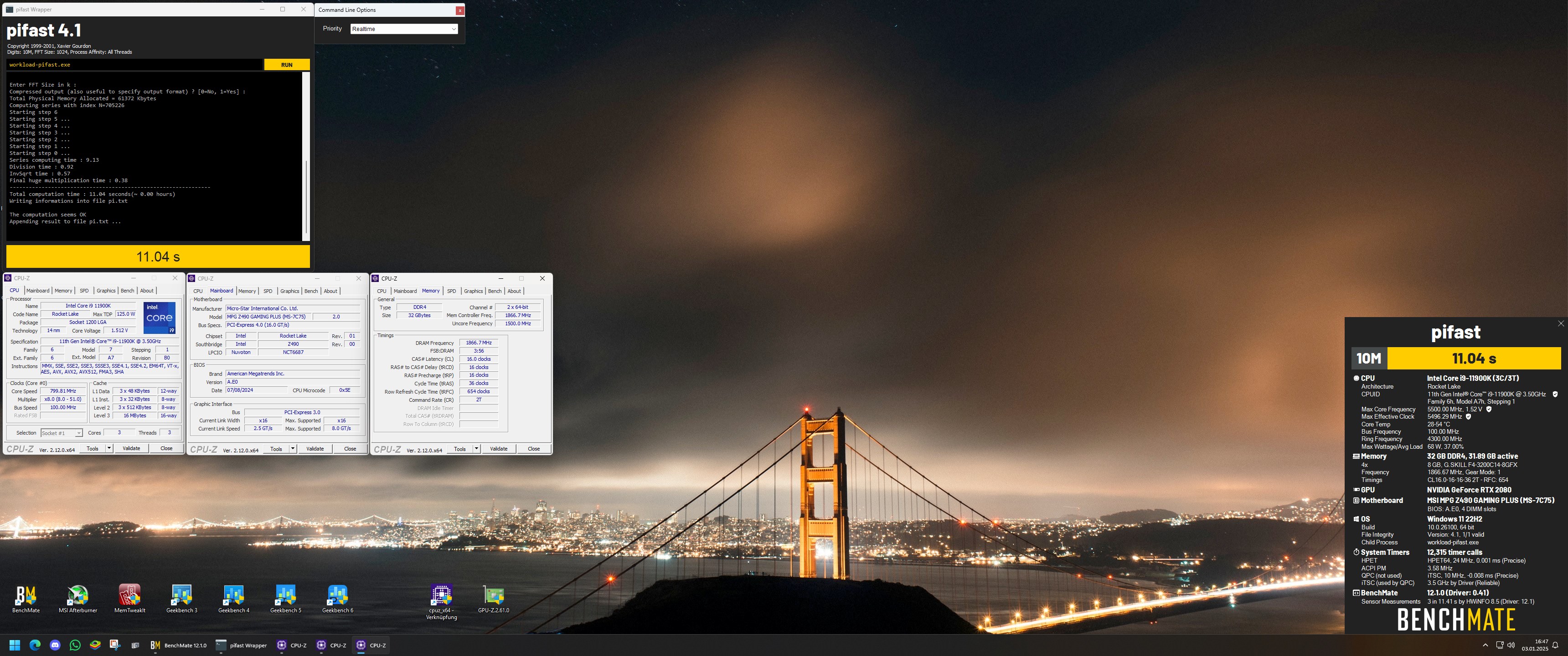Viewport: 1568px width, 656px height.
Task: Click the BIOS Date value 07/08/2024
Action: [x=256, y=390]
